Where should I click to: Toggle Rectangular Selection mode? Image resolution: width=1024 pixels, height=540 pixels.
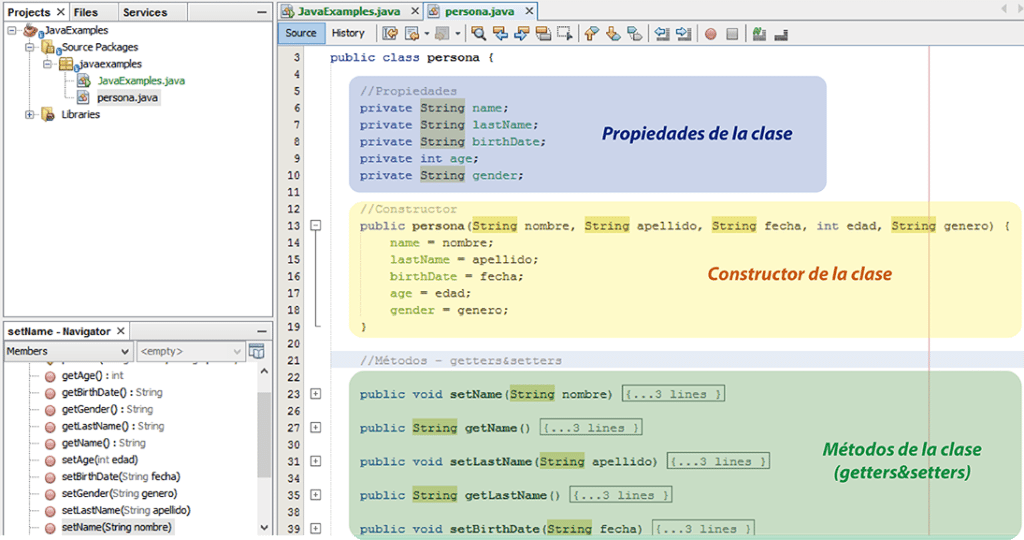click(x=564, y=34)
